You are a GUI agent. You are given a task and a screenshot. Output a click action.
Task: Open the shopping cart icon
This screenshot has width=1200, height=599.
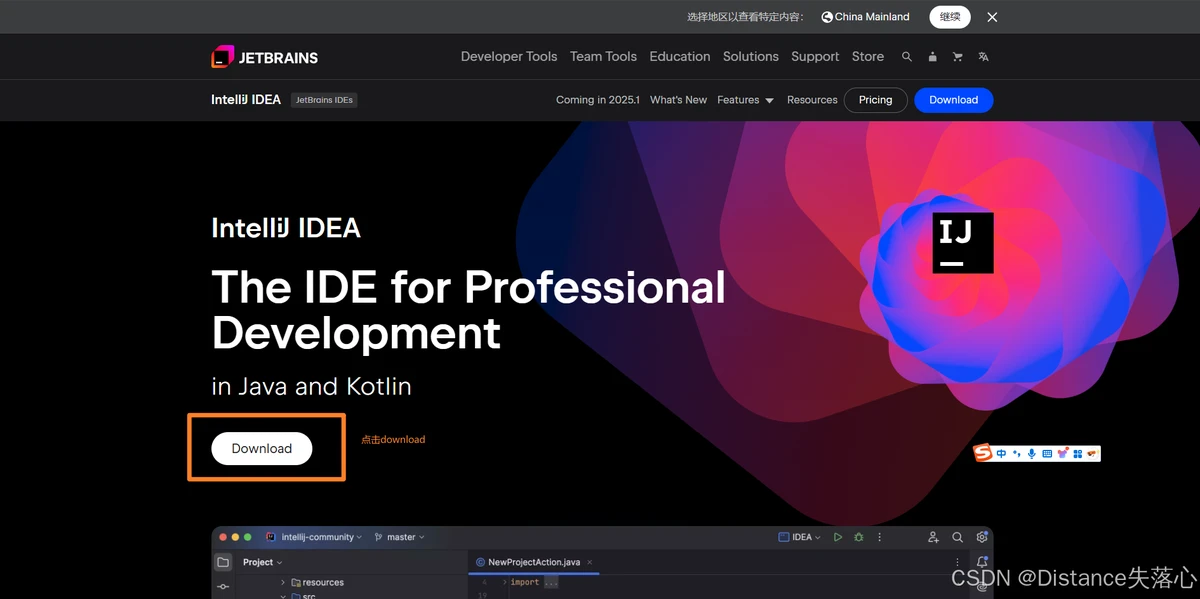click(958, 57)
